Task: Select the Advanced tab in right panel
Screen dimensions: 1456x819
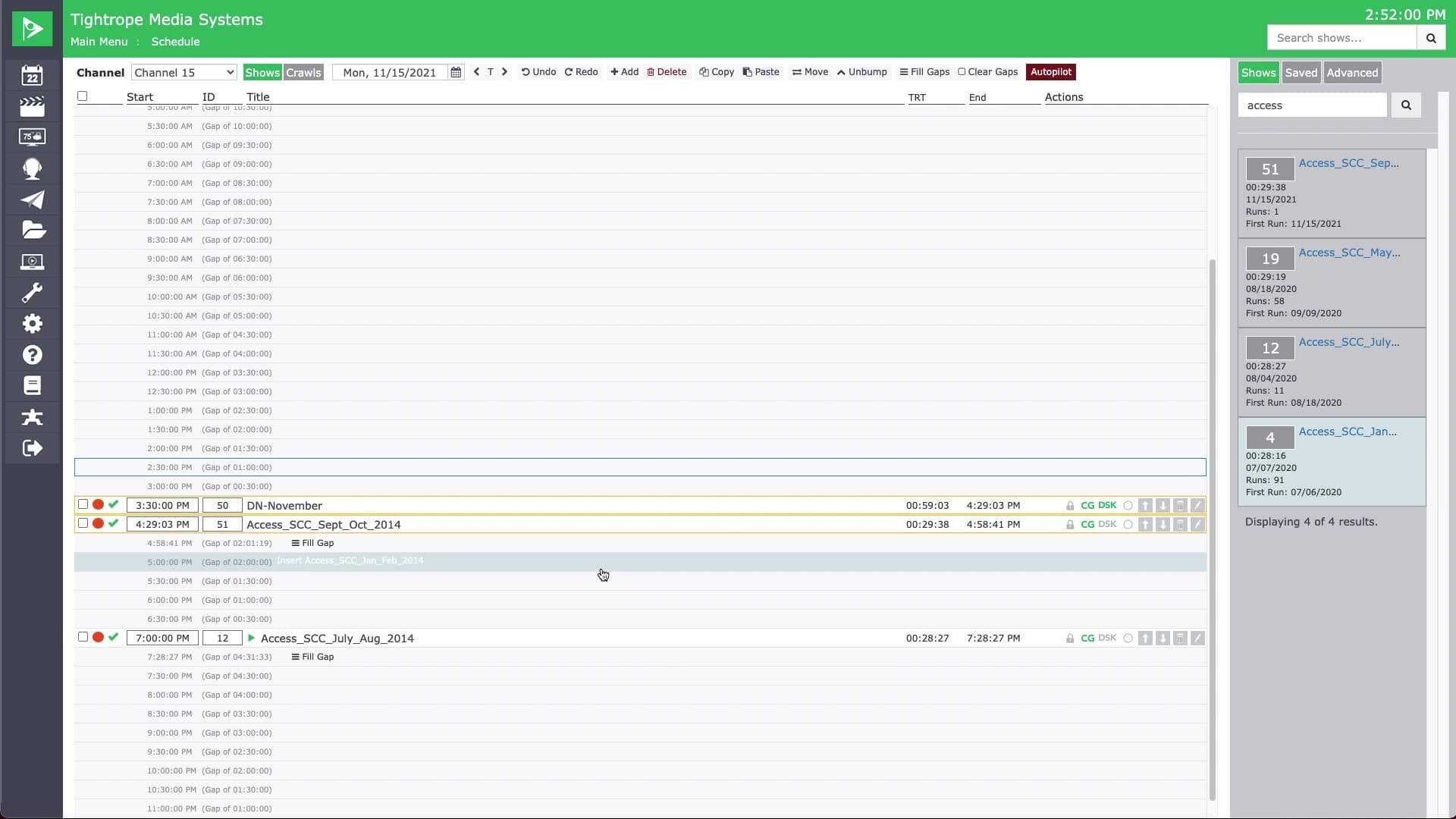Action: [1352, 73]
